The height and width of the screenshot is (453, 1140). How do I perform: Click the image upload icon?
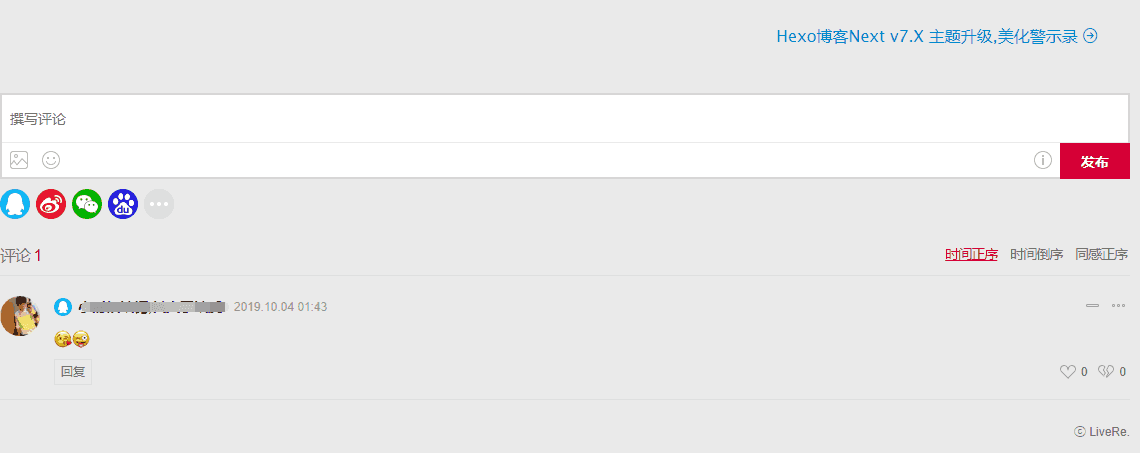(x=19, y=160)
